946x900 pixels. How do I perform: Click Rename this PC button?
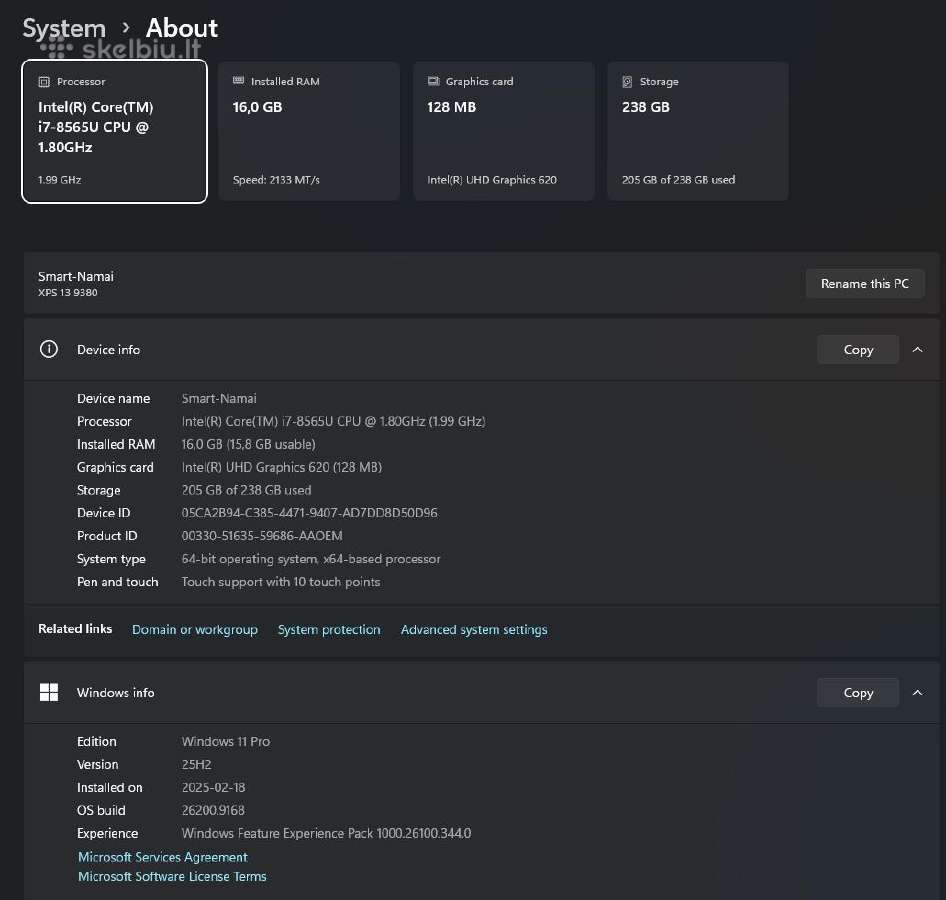[865, 284]
